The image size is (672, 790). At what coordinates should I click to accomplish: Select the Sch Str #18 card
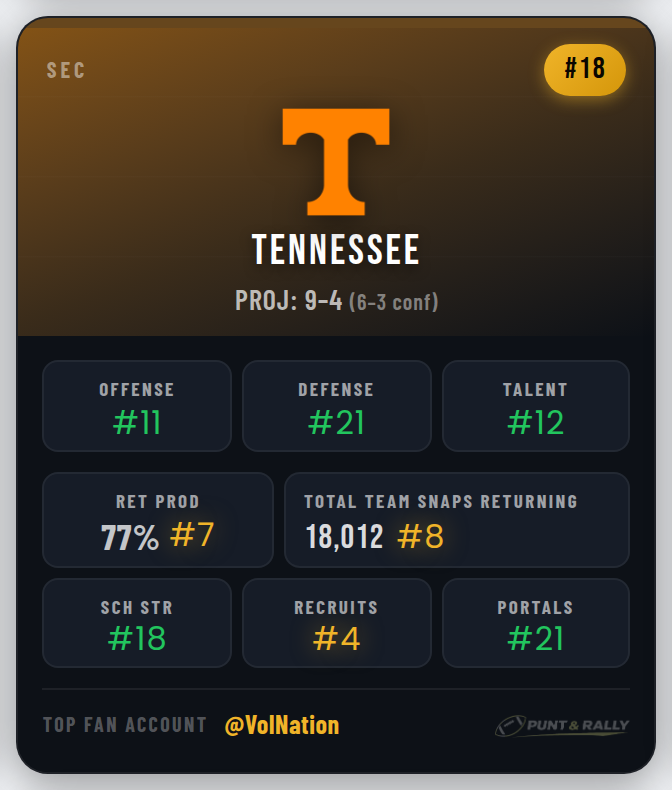point(137,623)
